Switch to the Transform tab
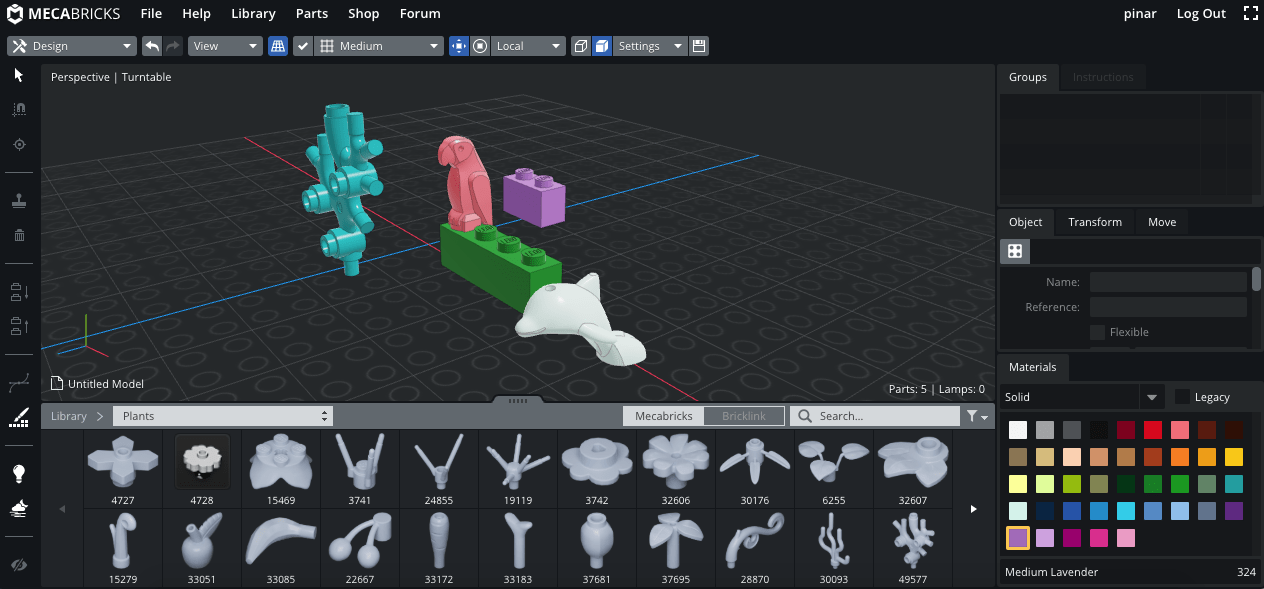The width and height of the screenshot is (1264, 589). (x=1094, y=222)
